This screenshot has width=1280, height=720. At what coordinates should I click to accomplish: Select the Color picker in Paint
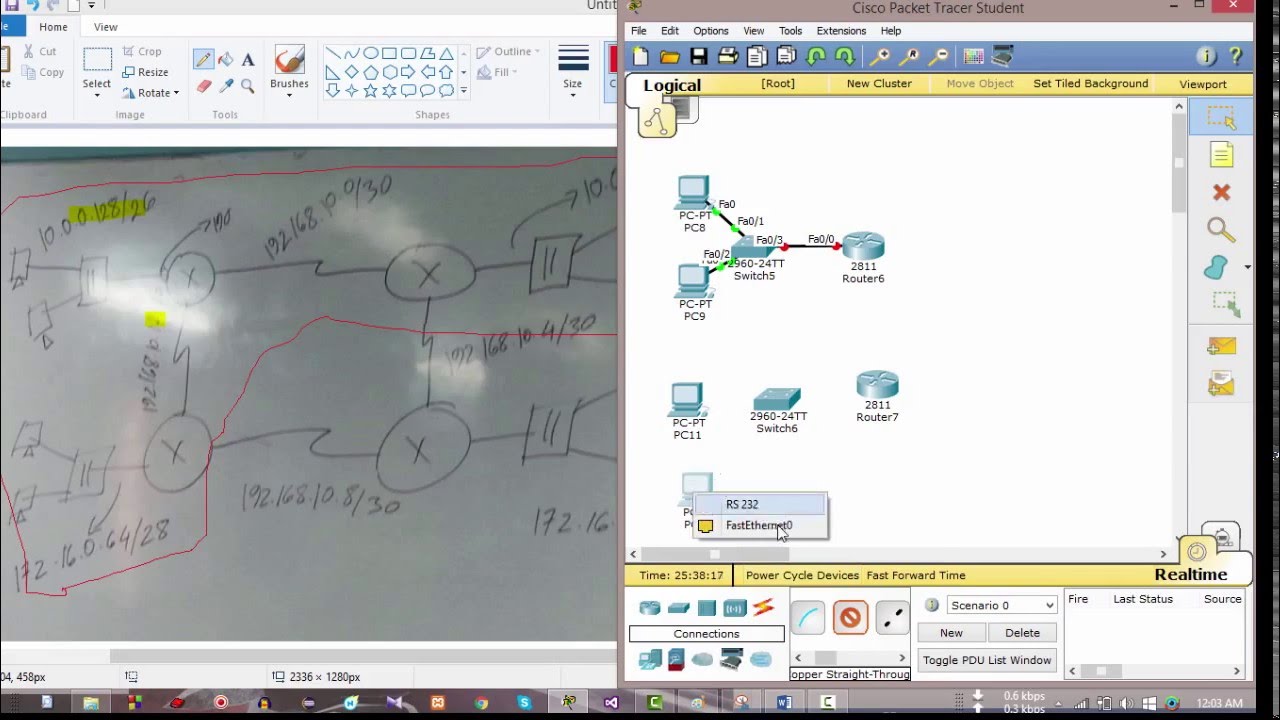coord(226,86)
